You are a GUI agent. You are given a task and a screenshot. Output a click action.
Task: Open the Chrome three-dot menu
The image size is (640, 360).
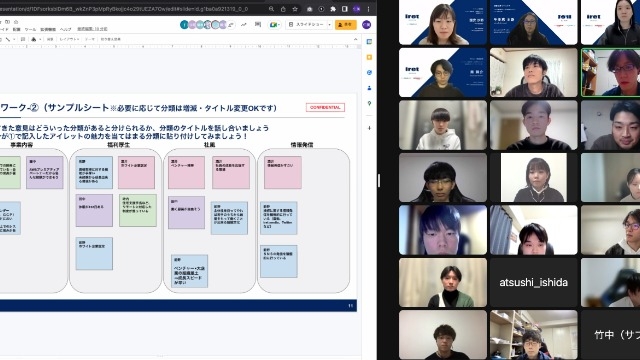(x=369, y=9)
